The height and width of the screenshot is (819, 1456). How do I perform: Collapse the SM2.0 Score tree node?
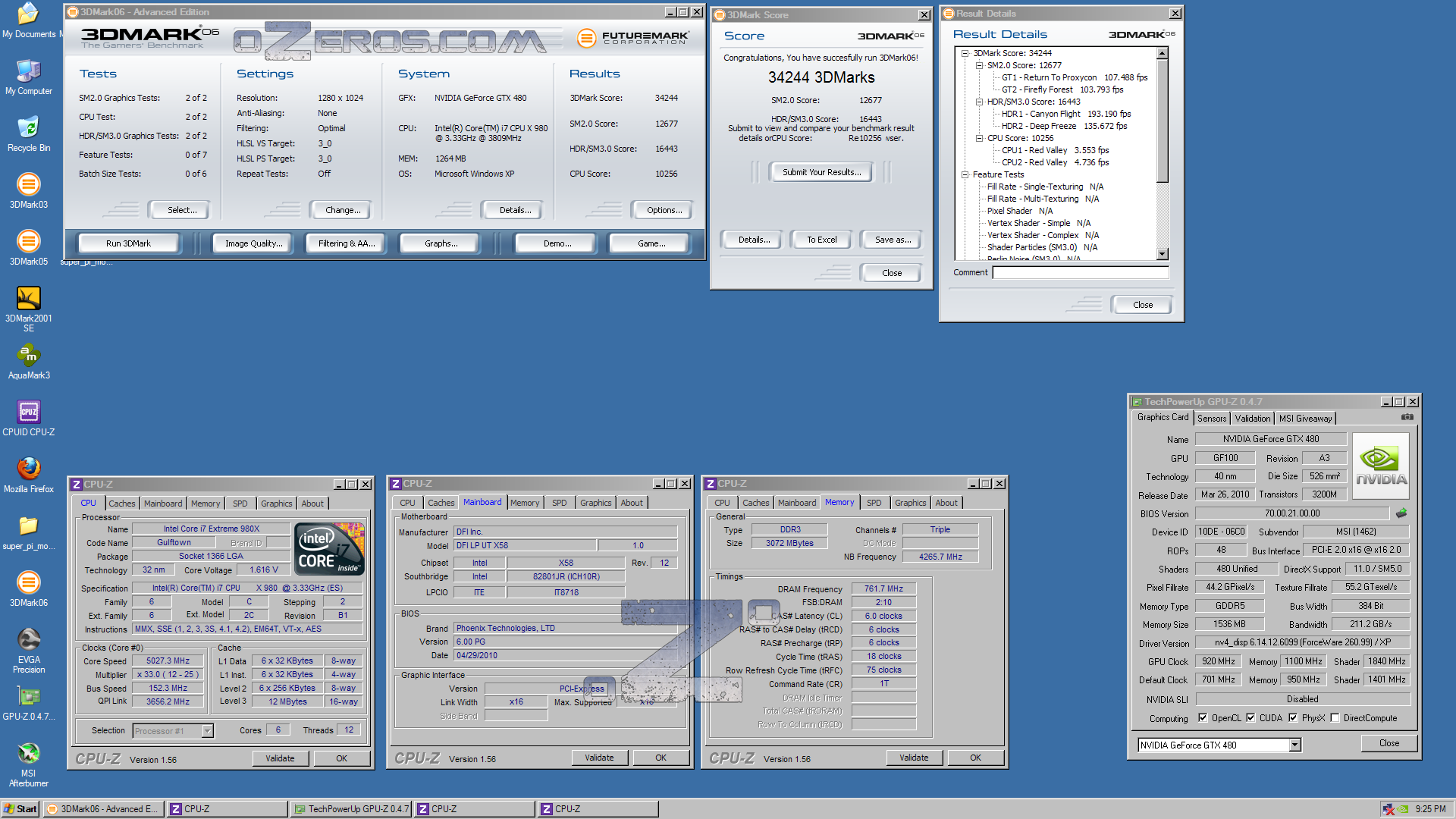click(979, 65)
